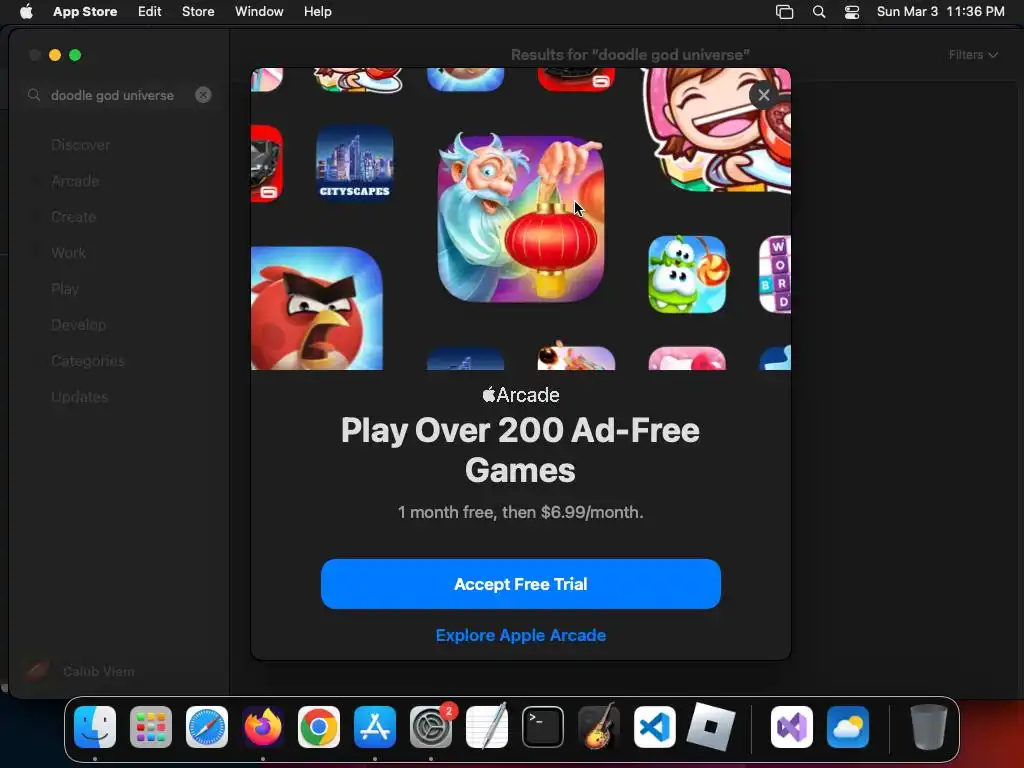Expand the Filters dropdown

tap(973, 55)
